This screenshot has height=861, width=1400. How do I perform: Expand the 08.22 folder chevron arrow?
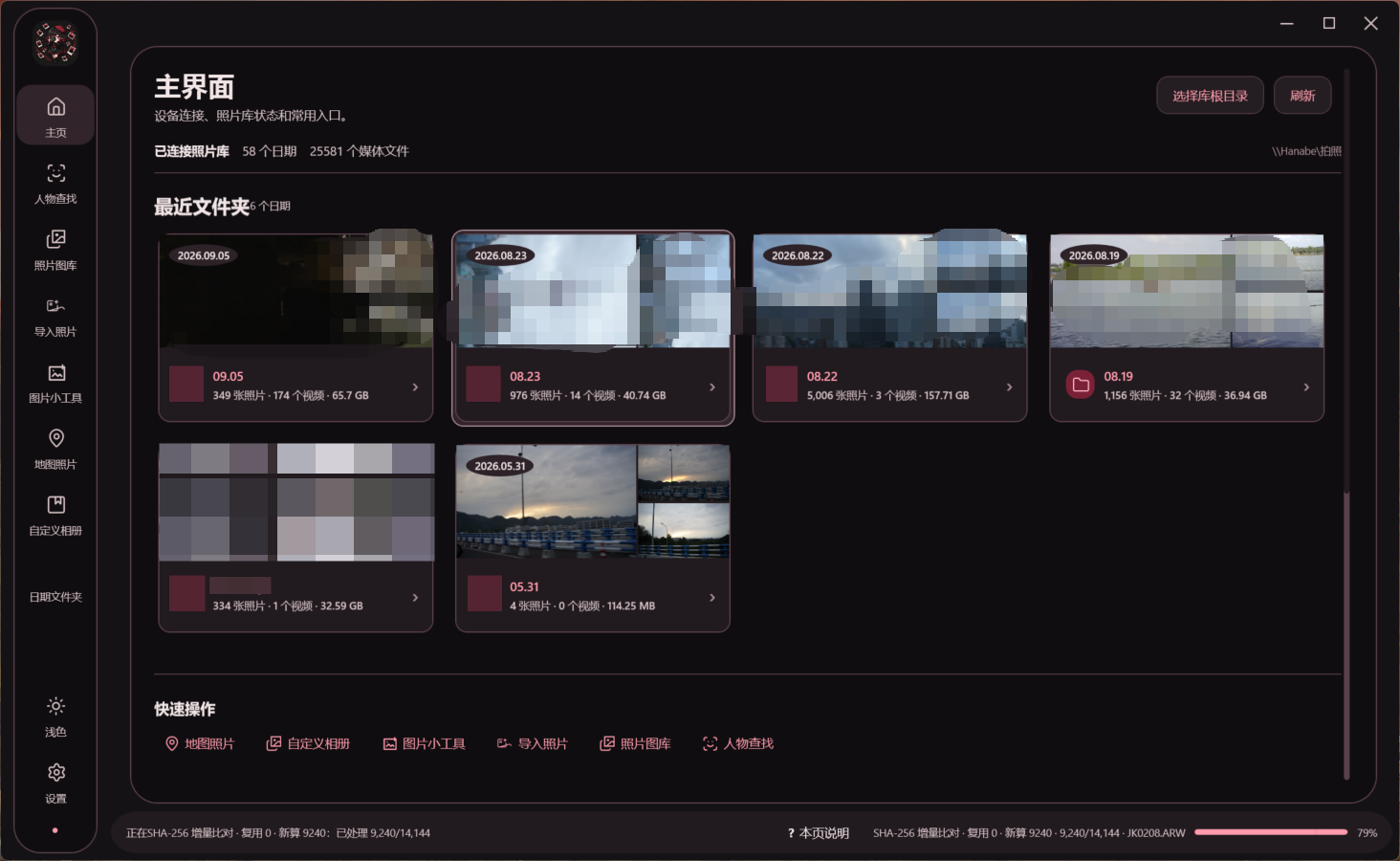tap(1009, 386)
